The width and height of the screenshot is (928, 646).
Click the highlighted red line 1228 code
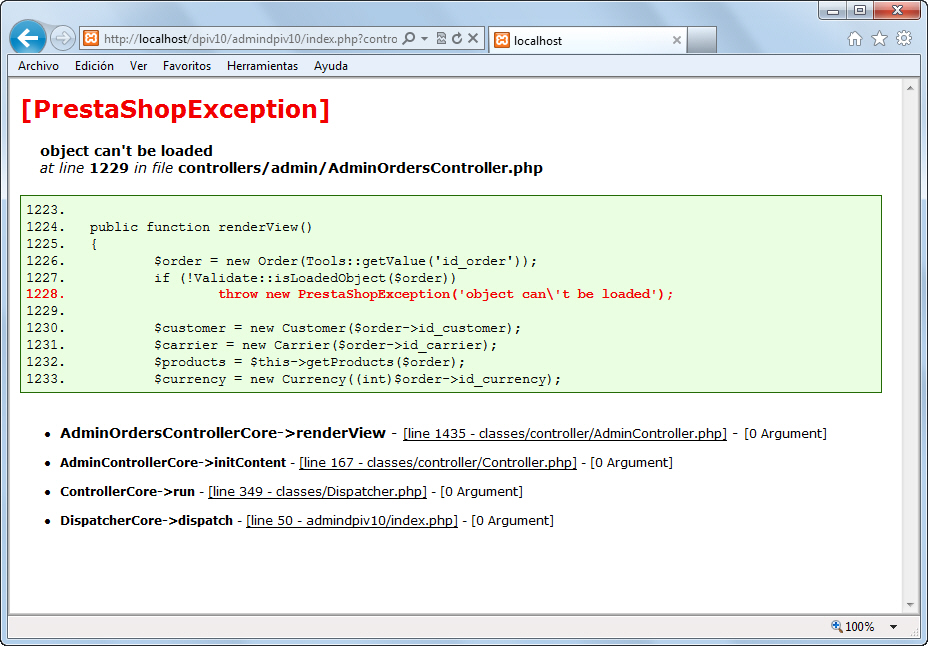point(446,294)
